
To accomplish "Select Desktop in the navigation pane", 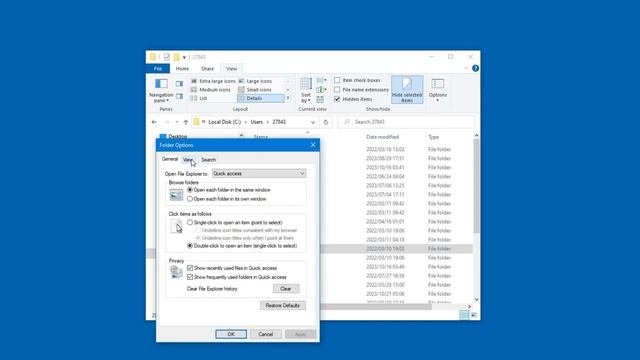I will (x=178, y=136).
